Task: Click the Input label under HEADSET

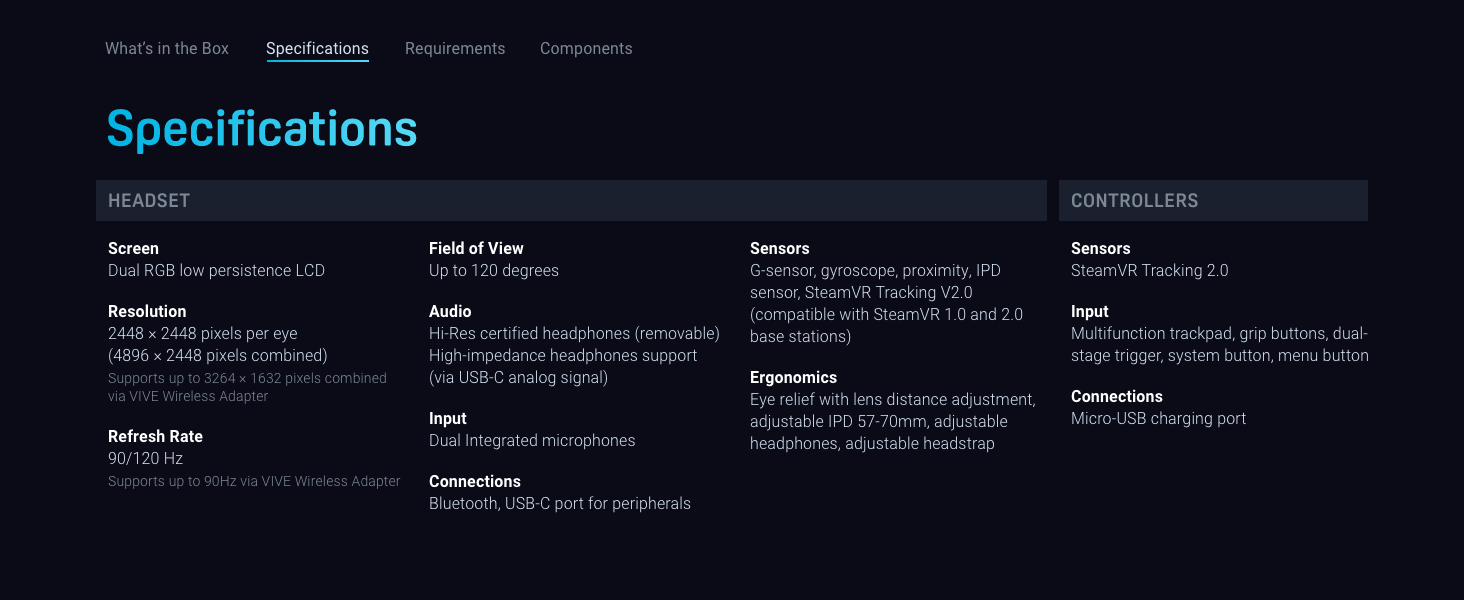Action: click(448, 418)
